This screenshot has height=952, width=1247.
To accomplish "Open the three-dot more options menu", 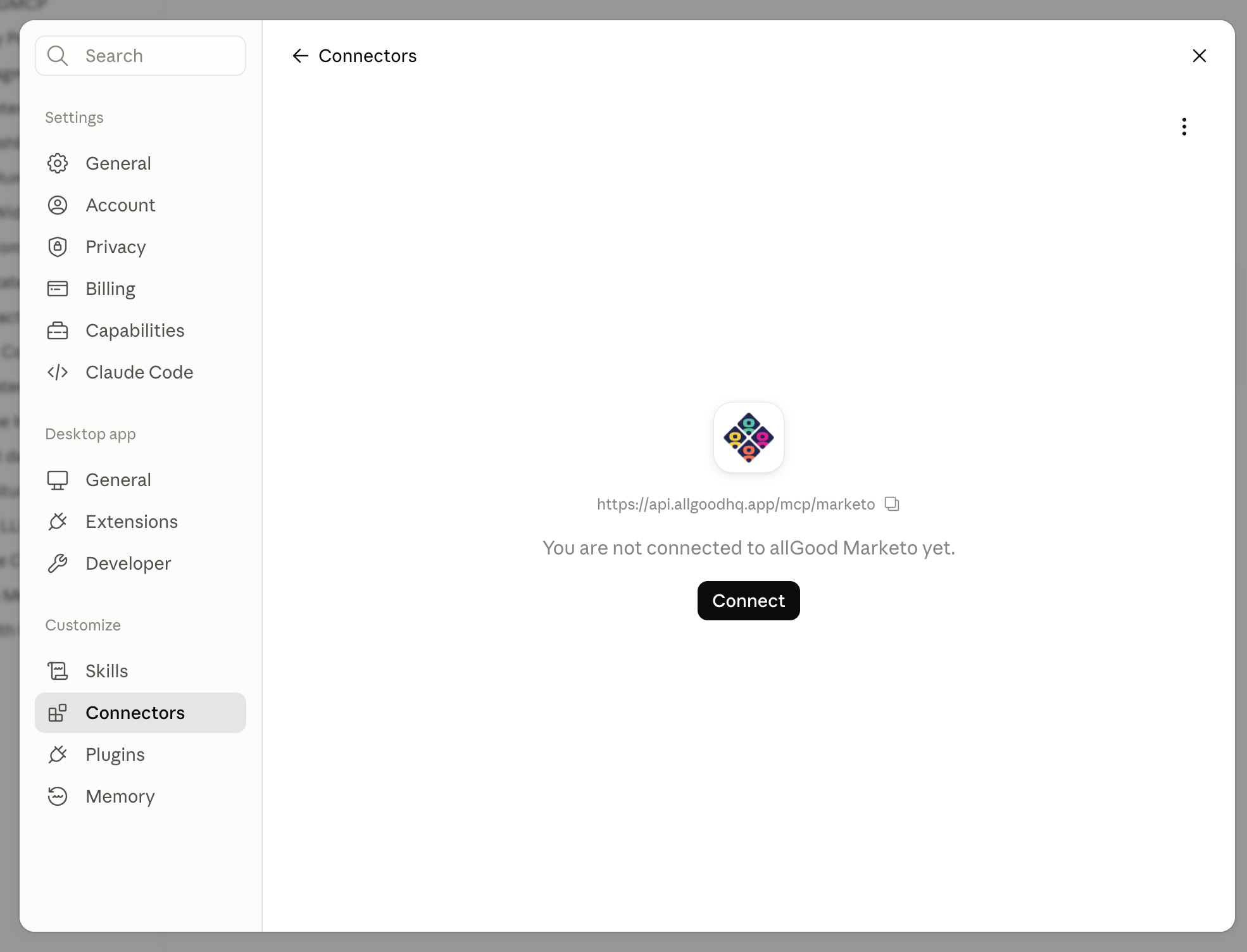I will point(1184,127).
